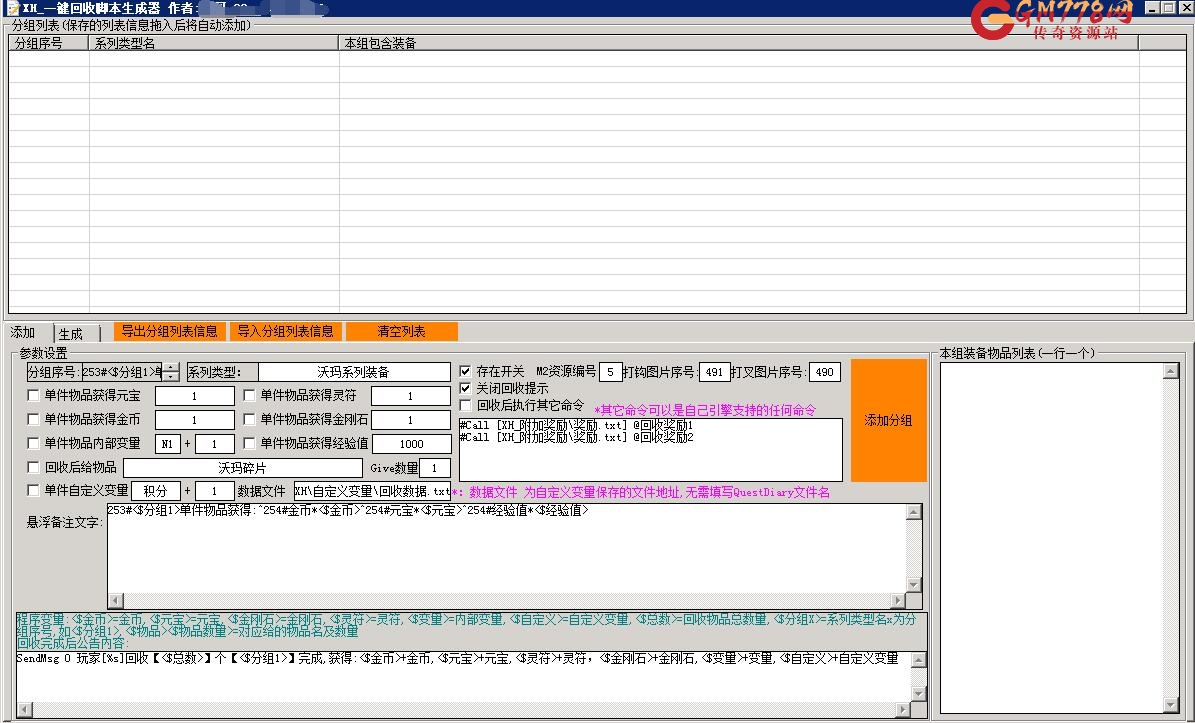Click the 本组包含装备 column header
The height and width of the screenshot is (723, 1195).
738,43
